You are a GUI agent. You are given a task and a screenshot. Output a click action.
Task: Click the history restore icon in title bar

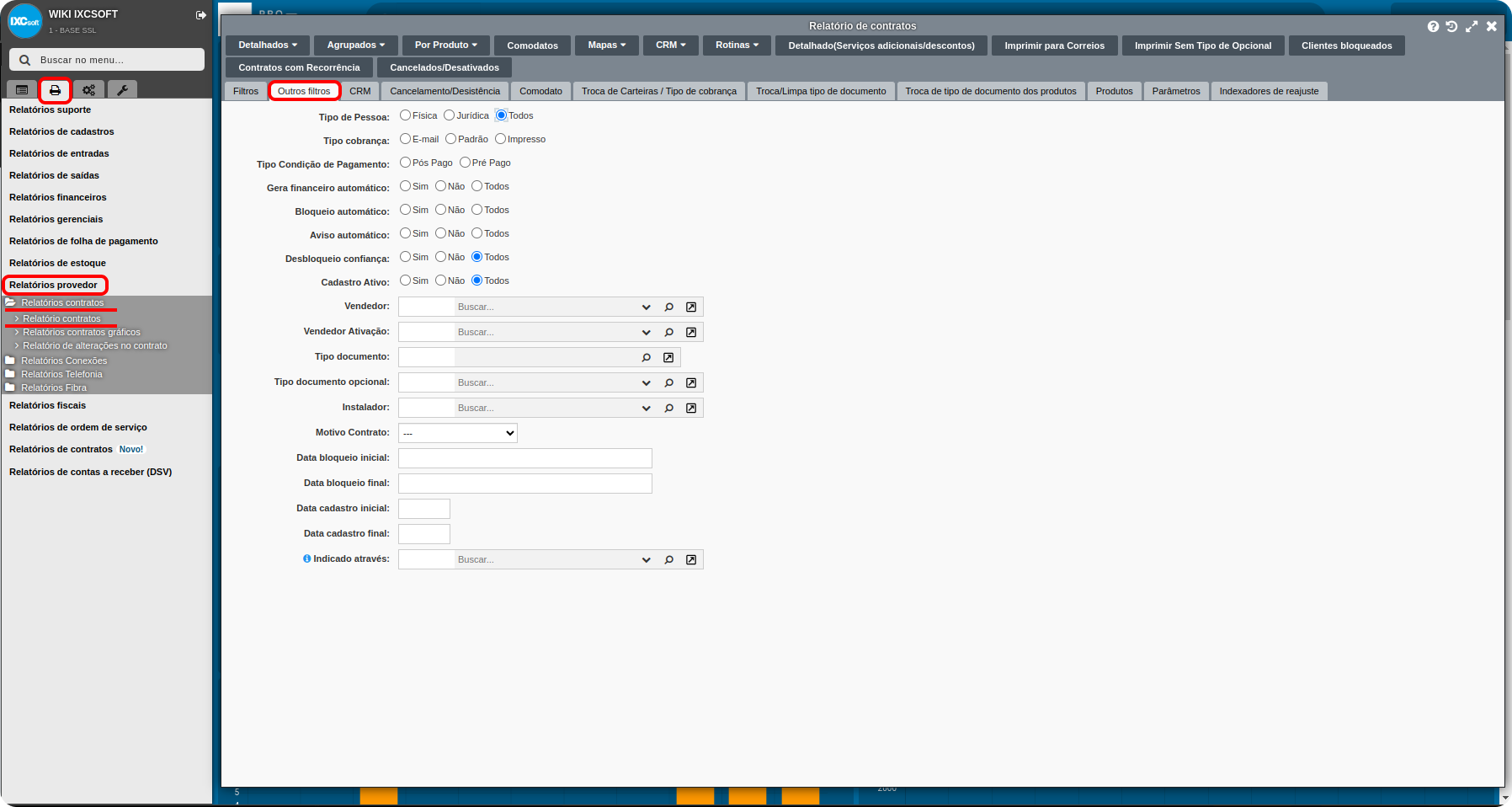coord(1451,27)
